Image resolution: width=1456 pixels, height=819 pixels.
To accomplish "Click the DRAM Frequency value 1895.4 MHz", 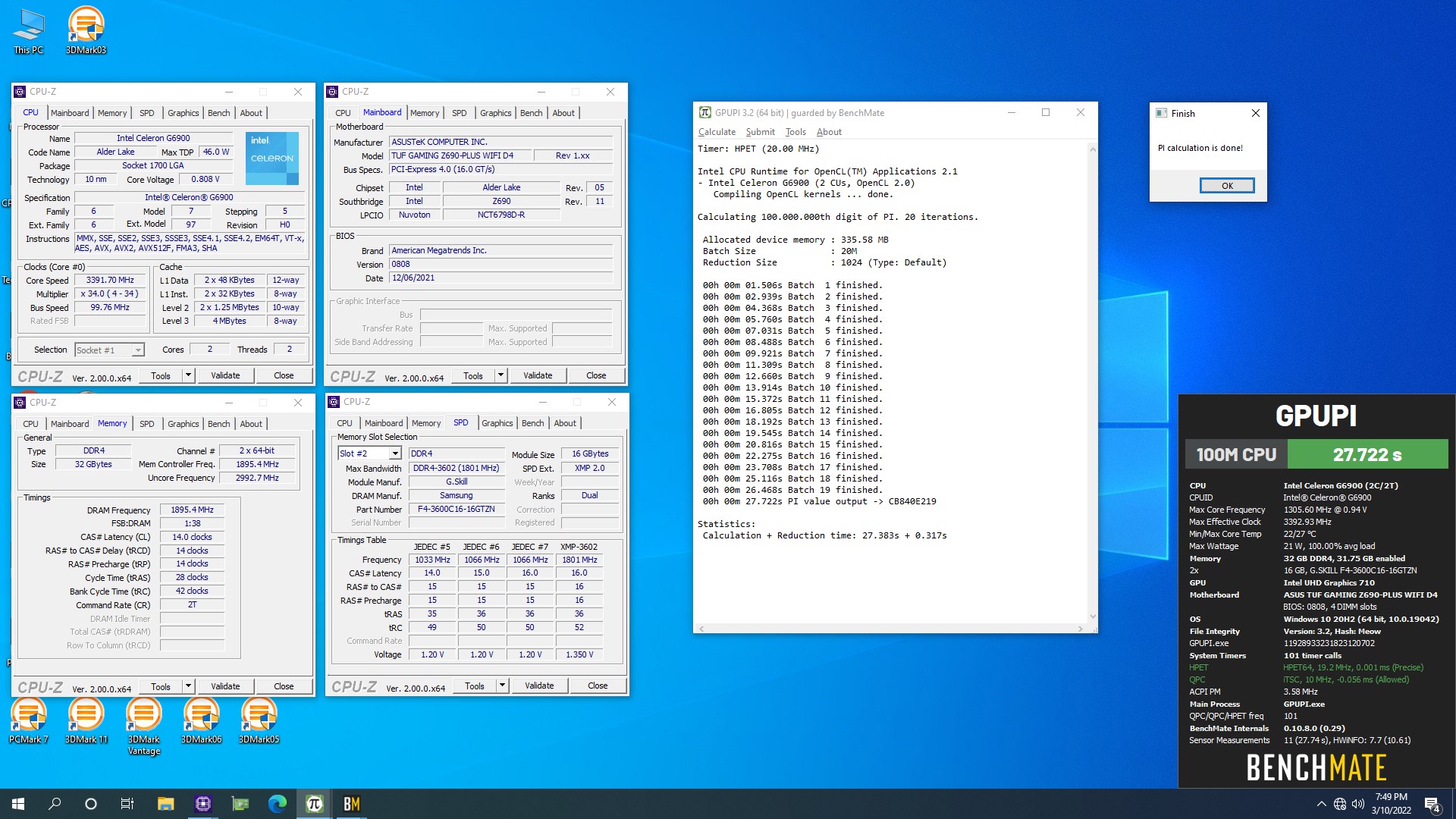I will pos(192,510).
